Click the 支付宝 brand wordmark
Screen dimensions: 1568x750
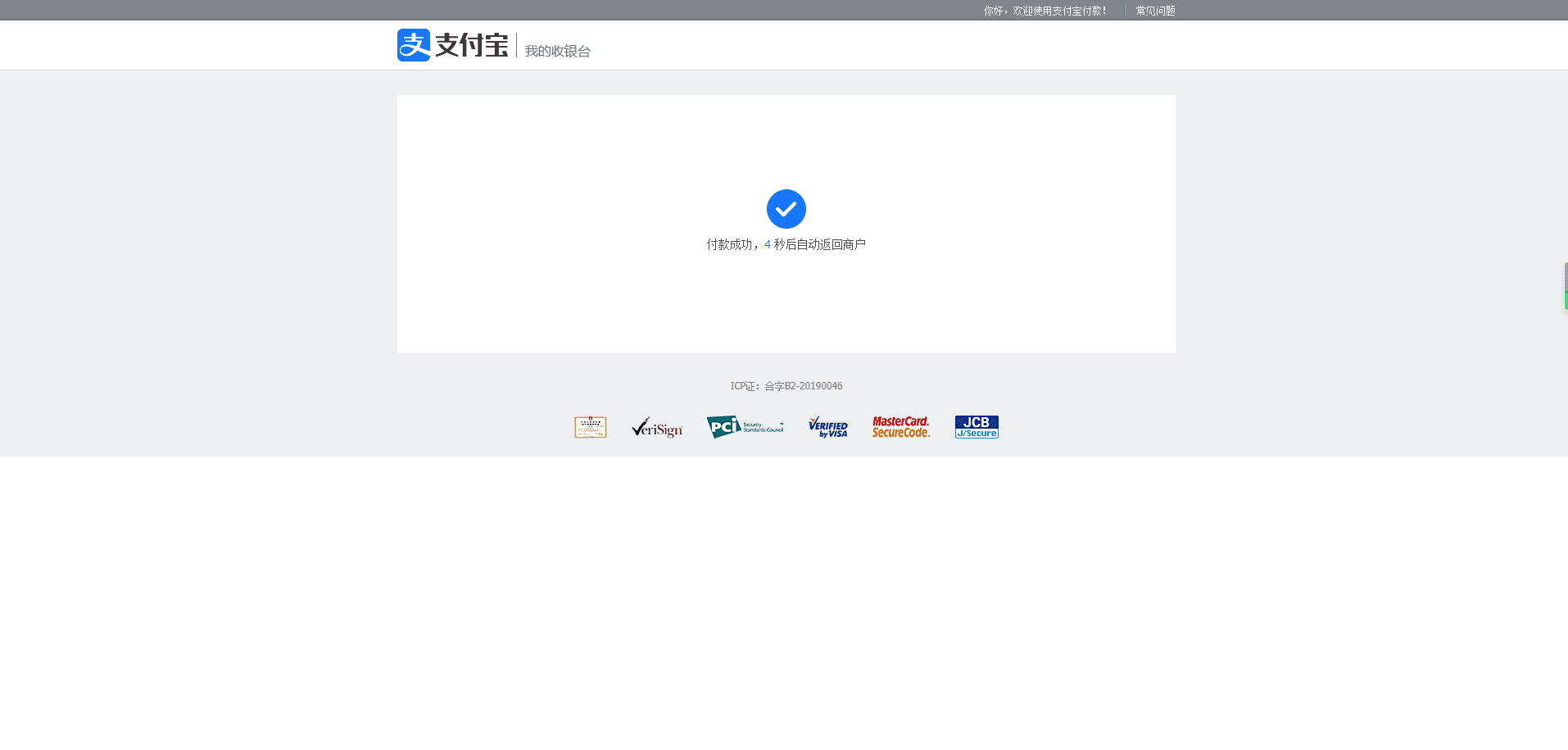tap(472, 45)
